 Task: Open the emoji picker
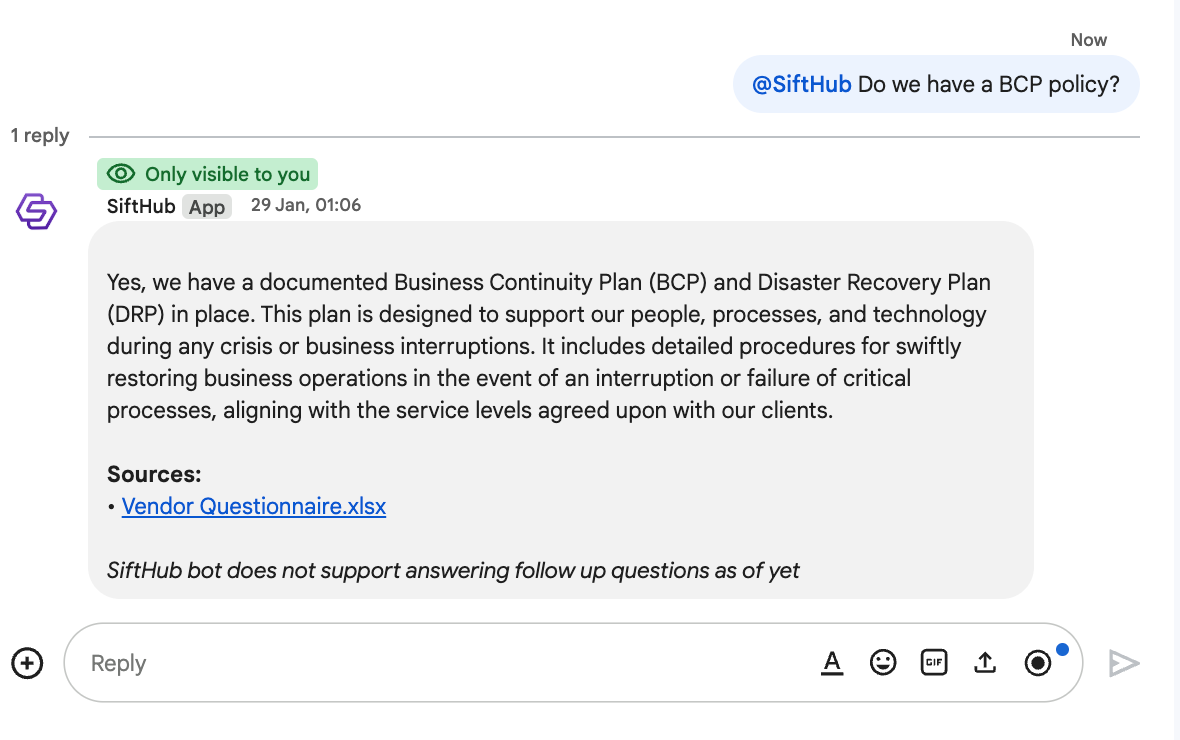pyautogui.click(x=883, y=662)
